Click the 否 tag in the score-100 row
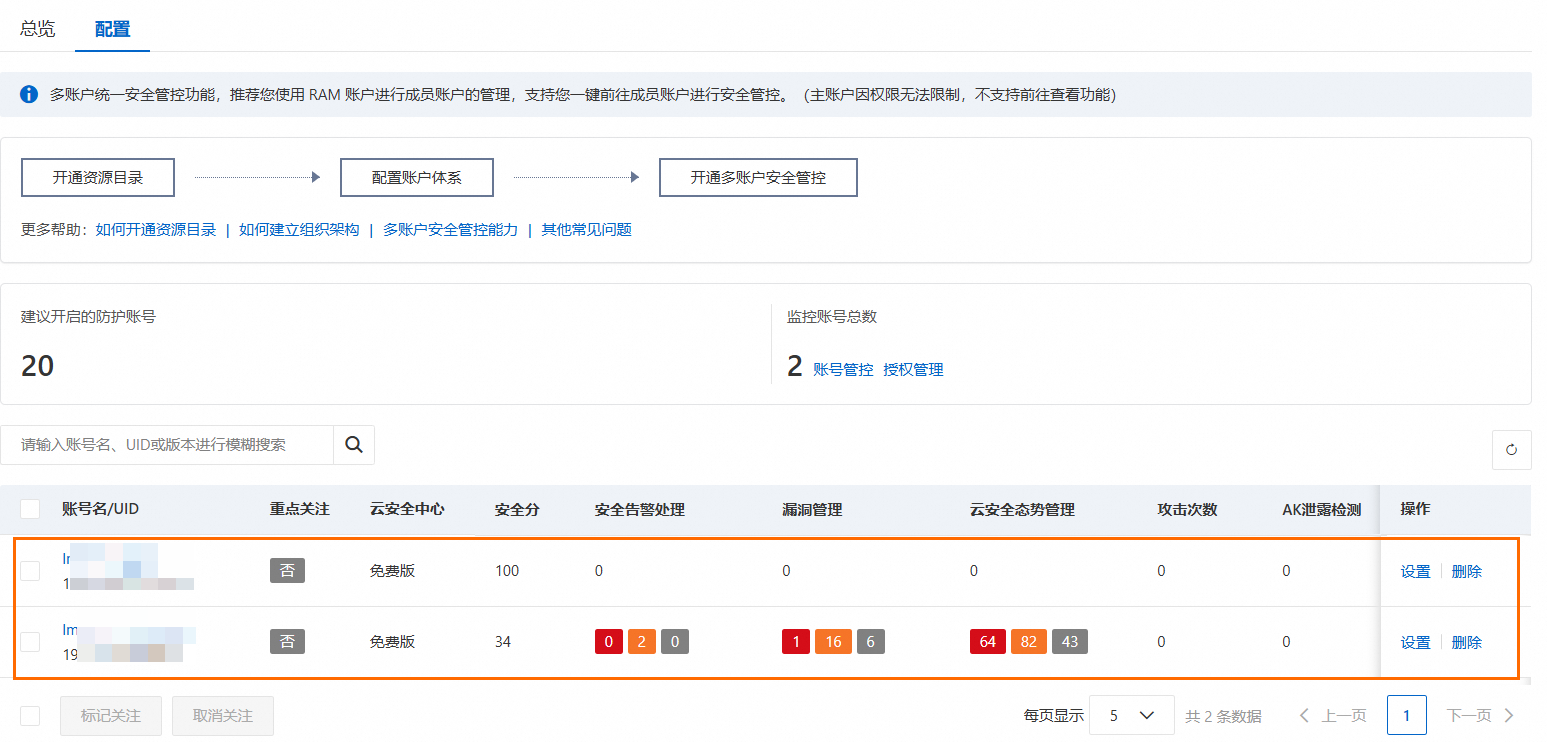The width and height of the screenshot is (1547, 742). [287, 570]
